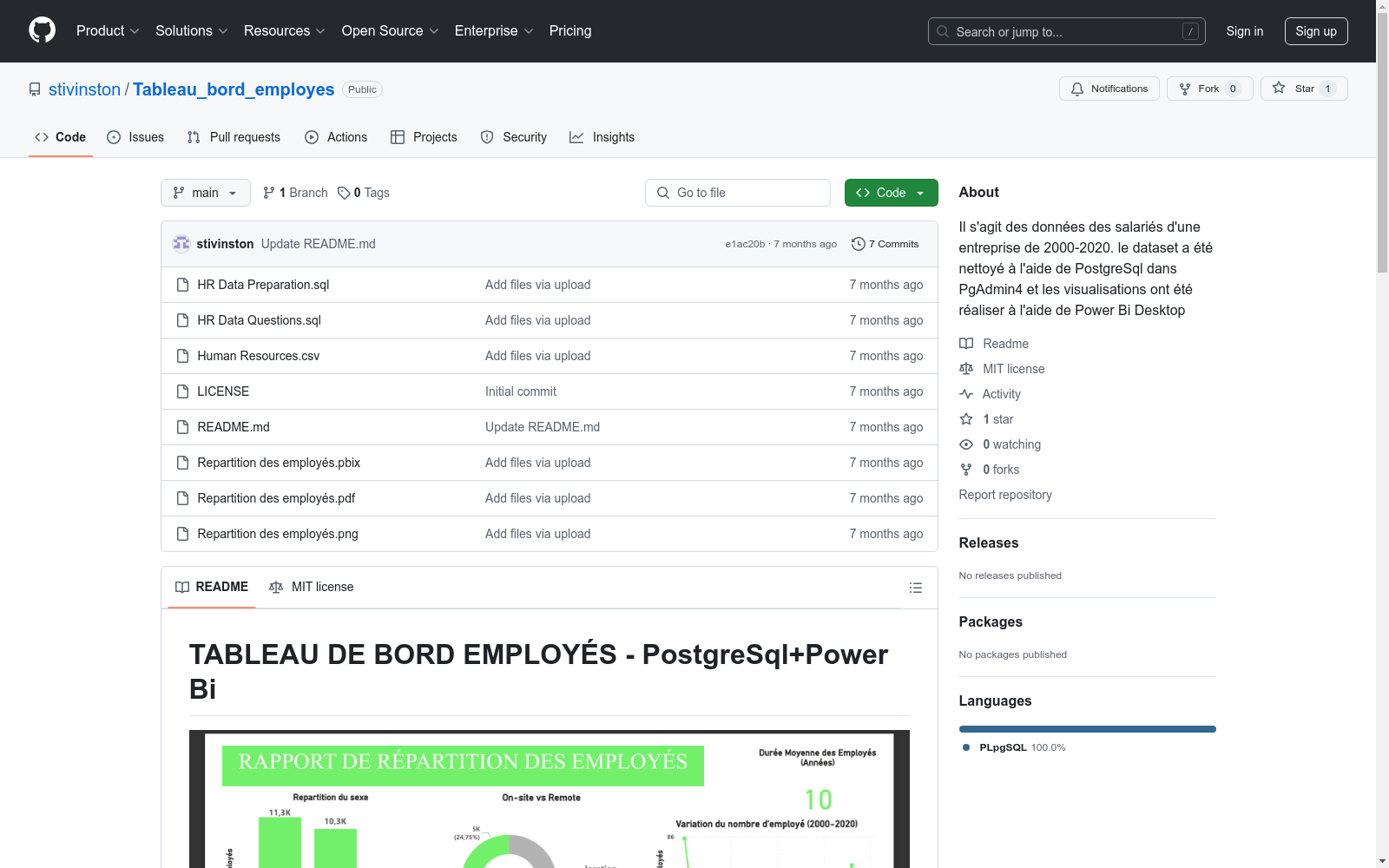Image resolution: width=1389 pixels, height=868 pixels.
Task: Open the 1 Branch link
Action: point(295,193)
